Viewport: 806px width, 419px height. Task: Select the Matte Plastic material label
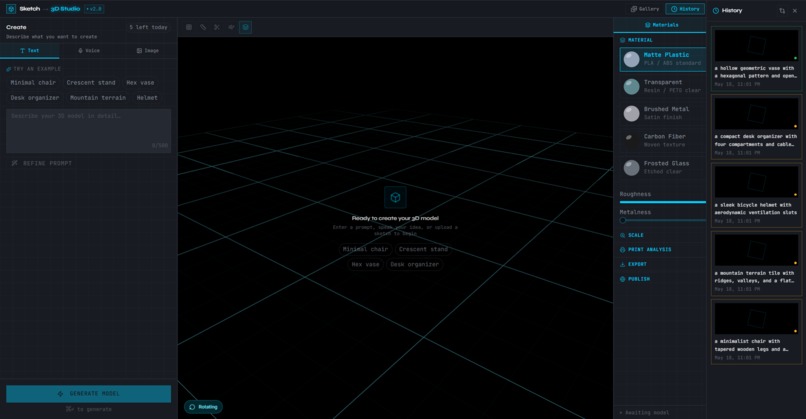666,55
